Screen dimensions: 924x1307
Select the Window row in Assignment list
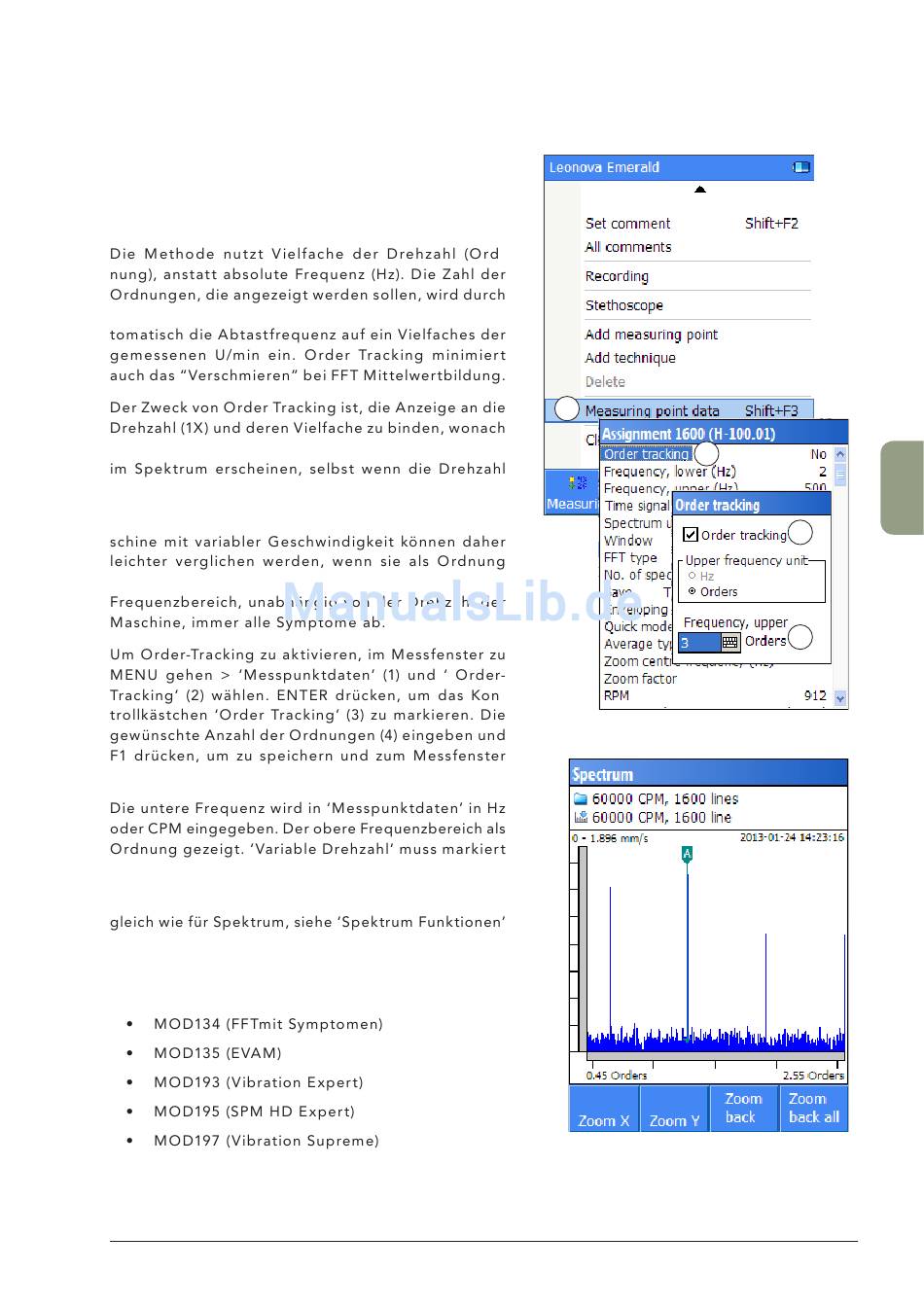pyautogui.click(x=628, y=541)
